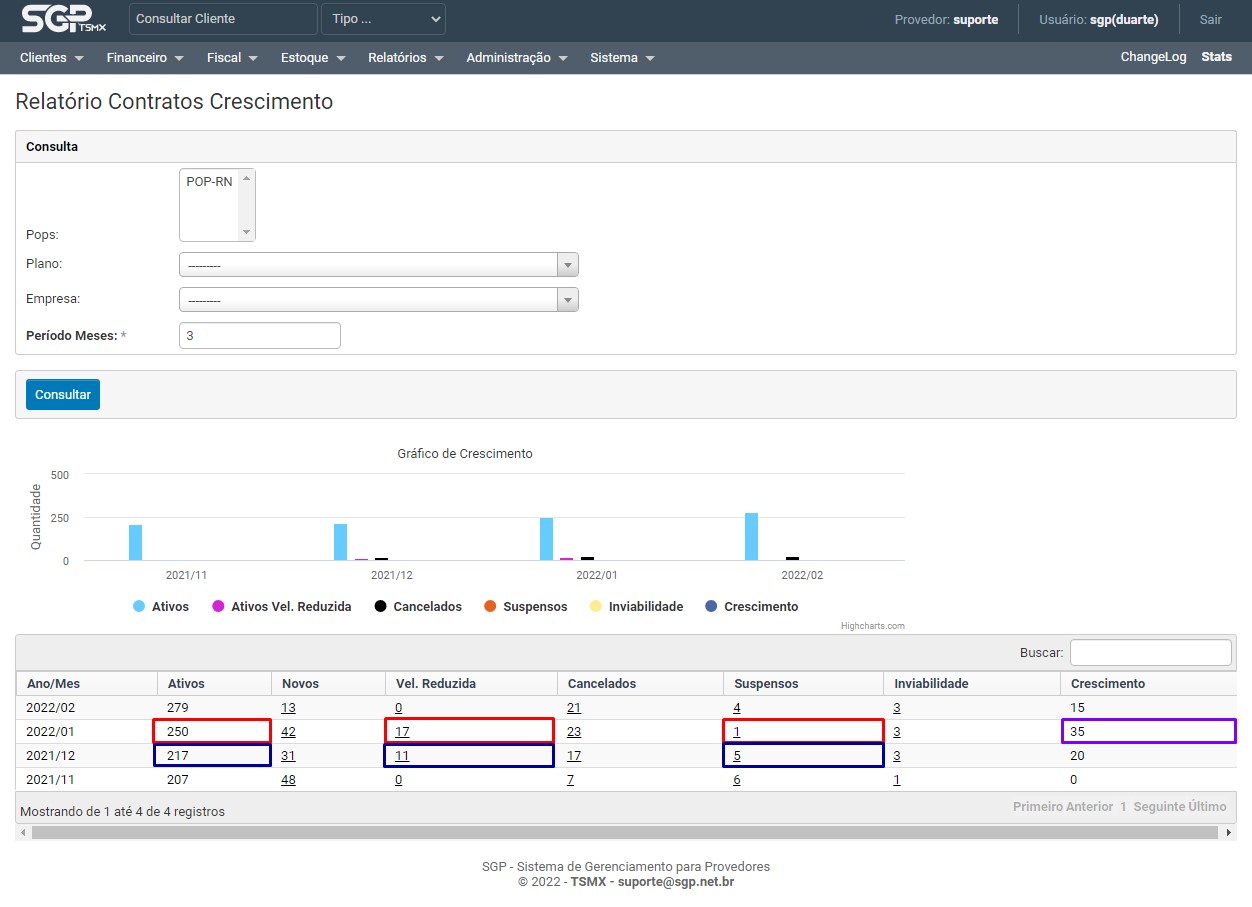Open the Relatórios menu
This screenshot has width=1252, height=907.
pyautogui.click(x=405, y=58)
